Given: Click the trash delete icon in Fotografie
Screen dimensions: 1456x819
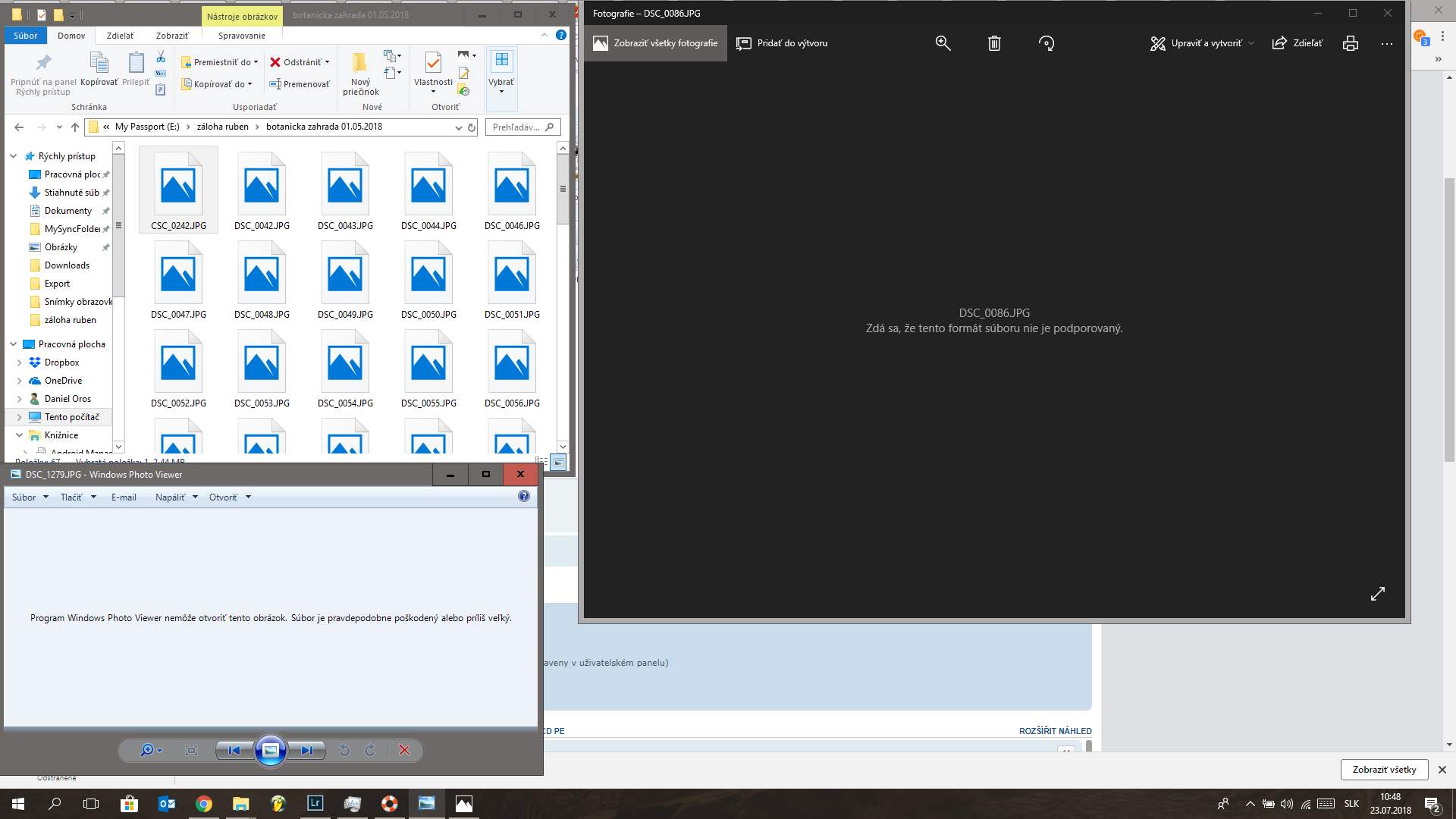Looking at the screenshot, I should pyautogui.click(x=994, y=43).
